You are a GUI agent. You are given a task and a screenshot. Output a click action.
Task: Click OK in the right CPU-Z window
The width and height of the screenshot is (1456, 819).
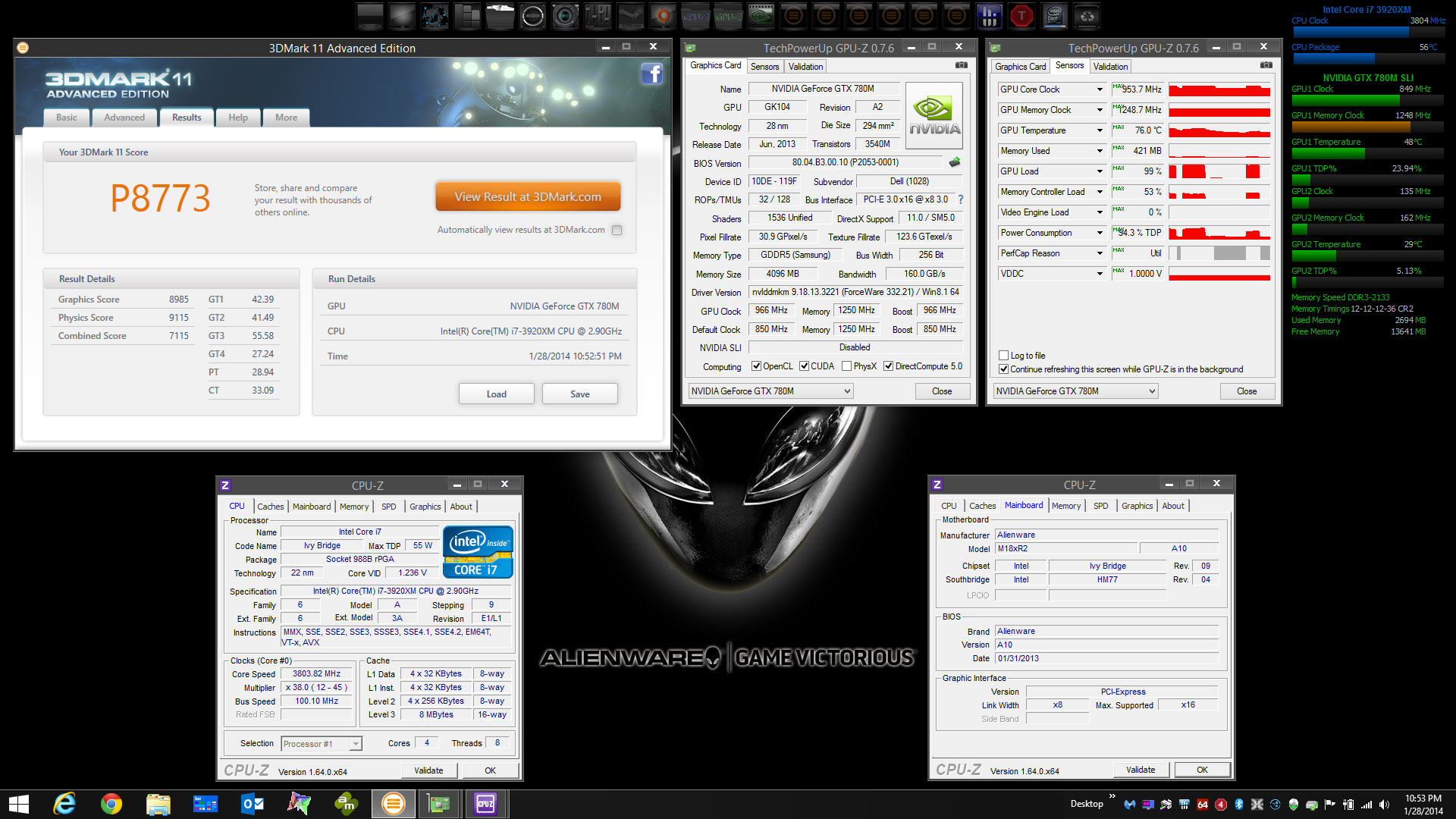point(1202,770)
